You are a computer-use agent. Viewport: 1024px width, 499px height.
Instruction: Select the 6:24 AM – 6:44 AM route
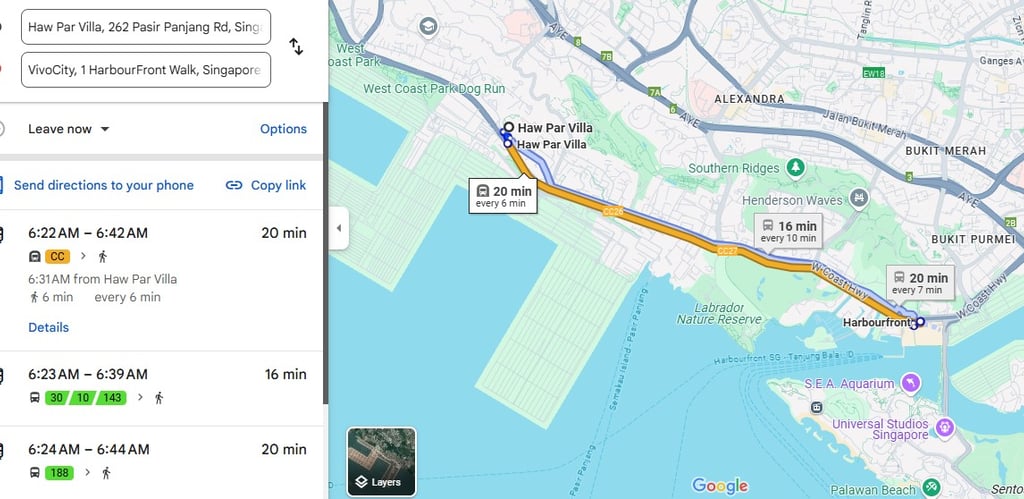[161, 462]
